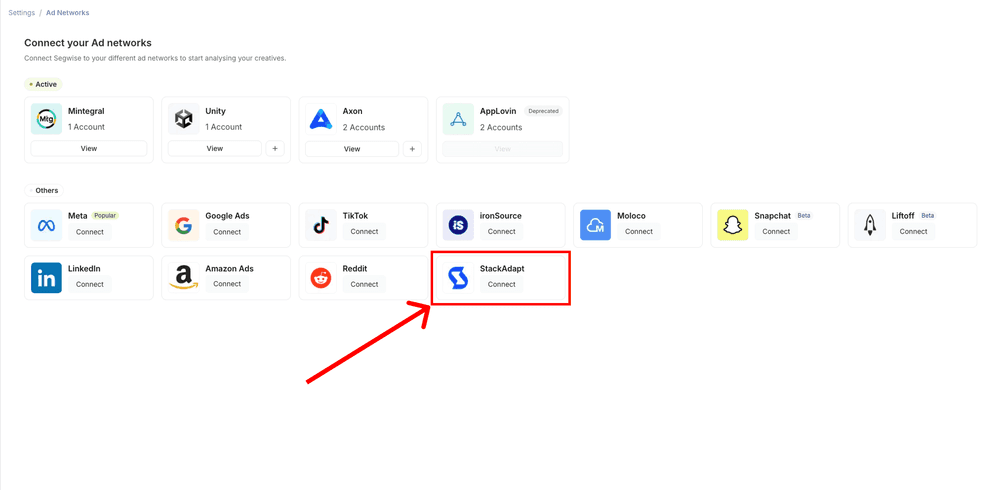Click the Mintegral "1 Account" text
The width and height of the screenshot is (1000, 490).
pyautogui.click(x=87, y=127)
